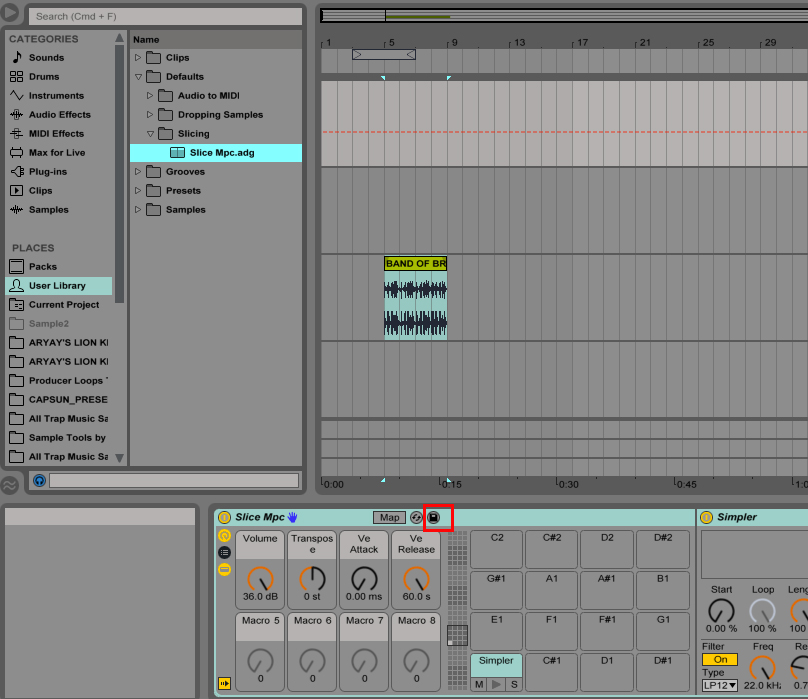Expand the Clips folder
Viewport: 808px width, 699px height.
pyautogui.click(x=138, y=57)
